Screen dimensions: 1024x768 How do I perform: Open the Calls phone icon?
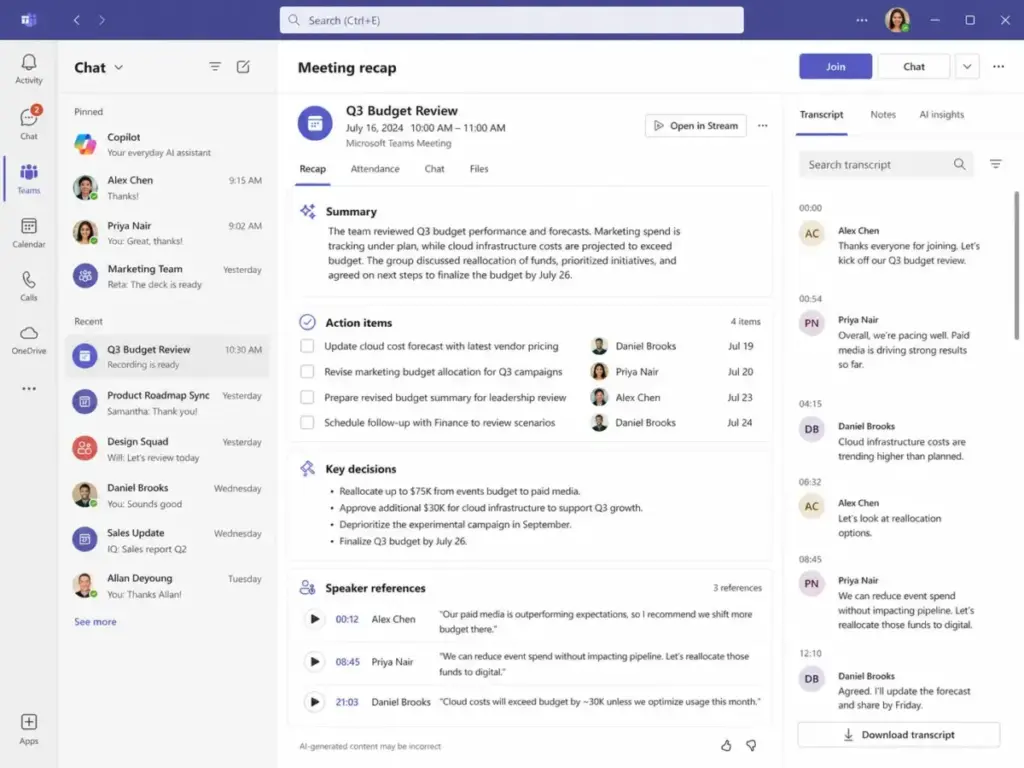point(29,286)
